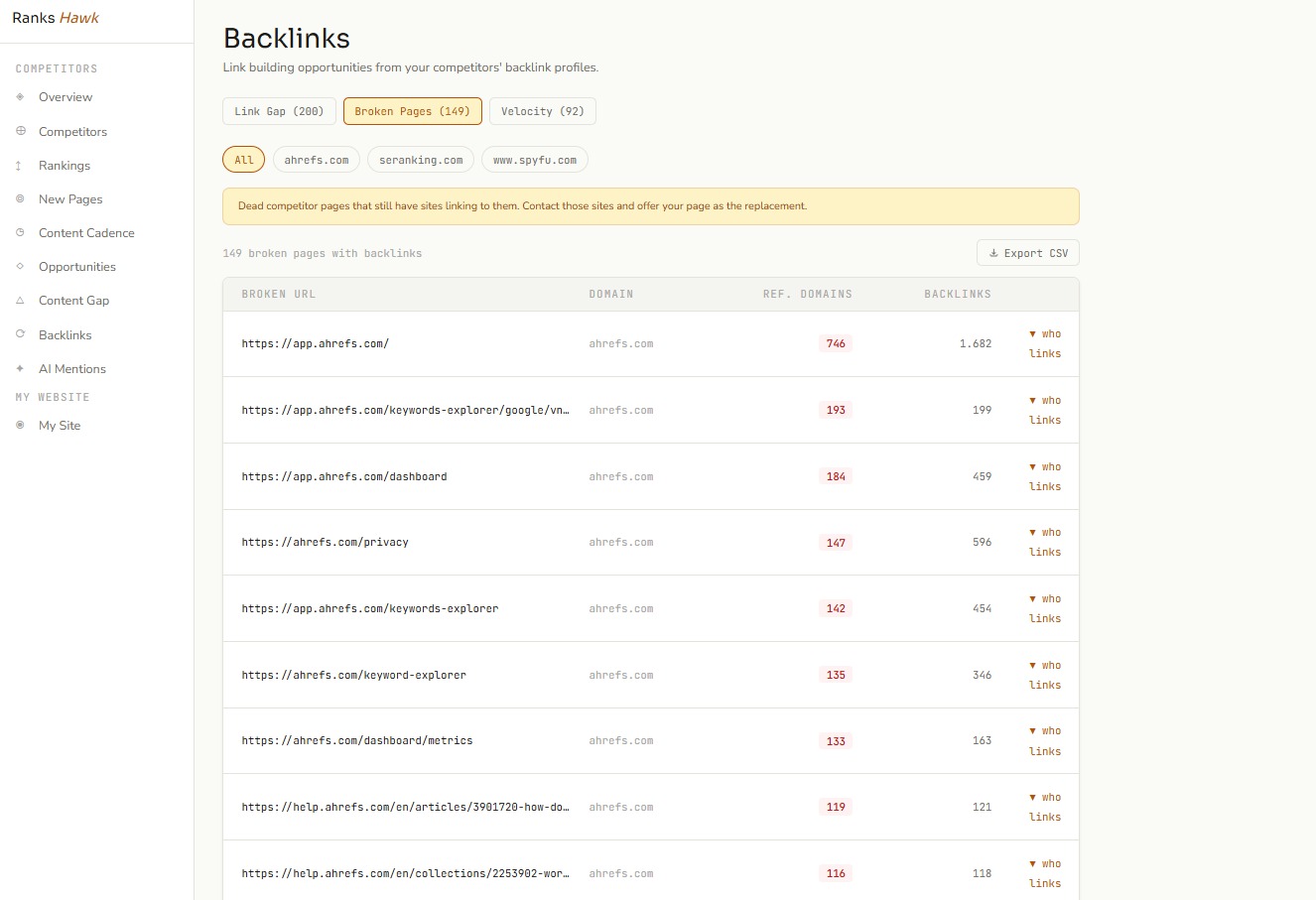Screen dimensions: 1316x900
Task: Click the 184 ref domains badge
Action: point(836,477)
